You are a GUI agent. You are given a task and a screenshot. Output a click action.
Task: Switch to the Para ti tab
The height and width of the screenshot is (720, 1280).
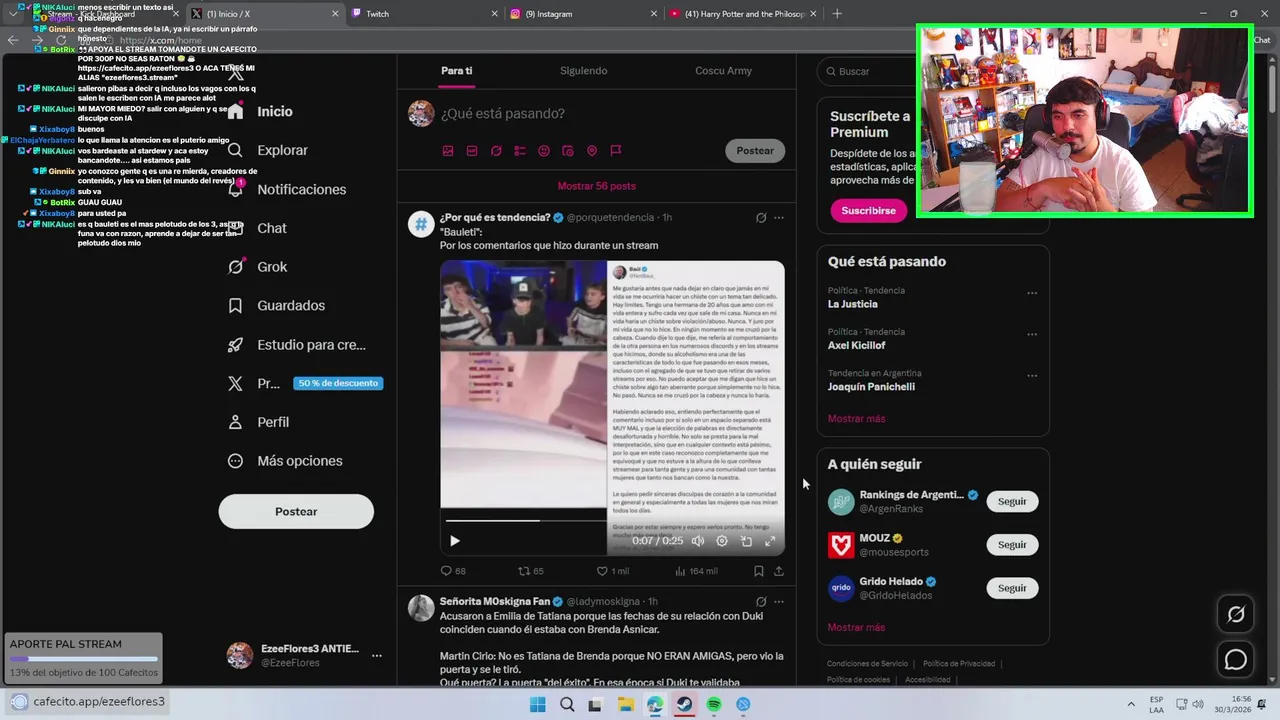(x=457, y=71)
